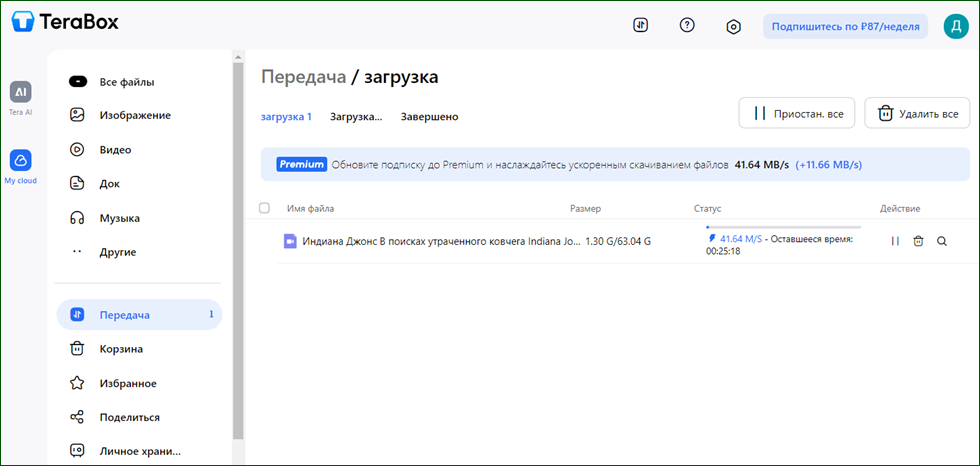
Task: Click the Музыка headphones icon
Action: tap(77, 218)
